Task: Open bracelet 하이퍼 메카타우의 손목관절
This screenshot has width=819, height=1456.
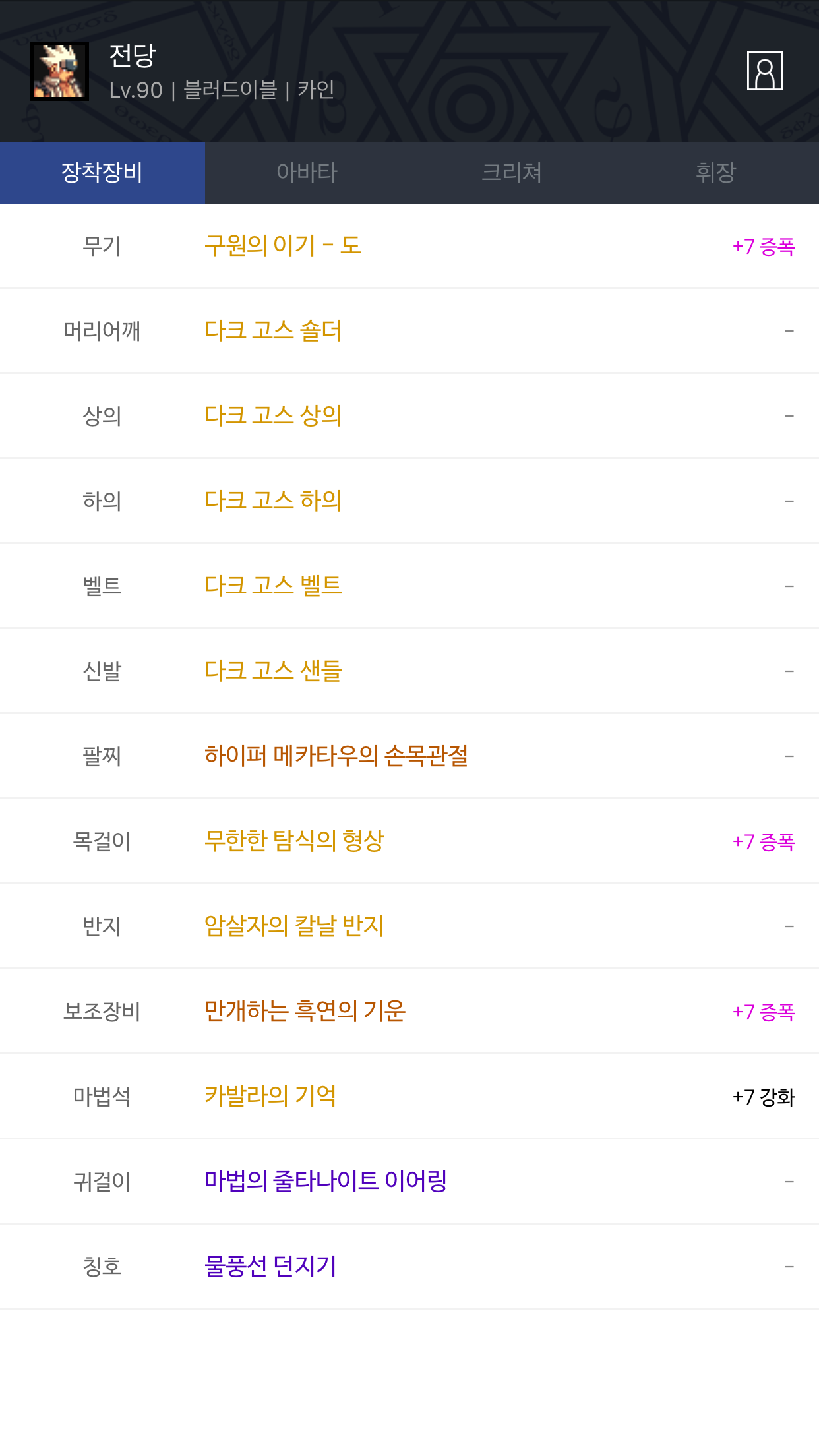Action: 336,756
